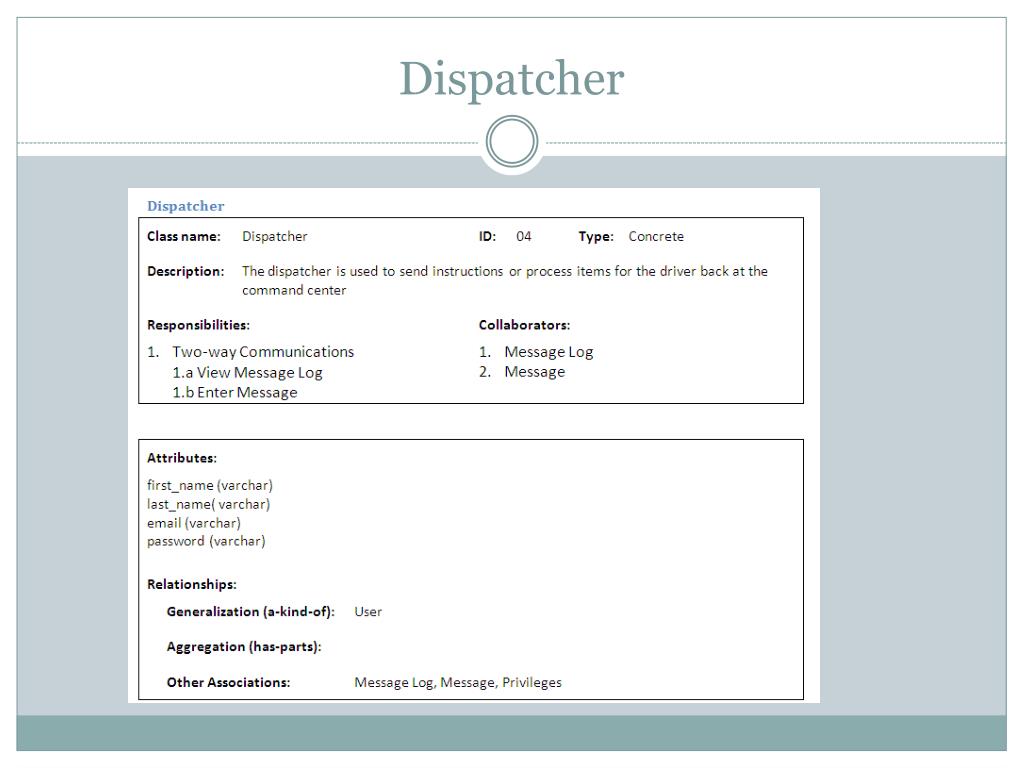Click 'Two-way Communications' responsibility

pyautogui.click(x=263, y=352)
